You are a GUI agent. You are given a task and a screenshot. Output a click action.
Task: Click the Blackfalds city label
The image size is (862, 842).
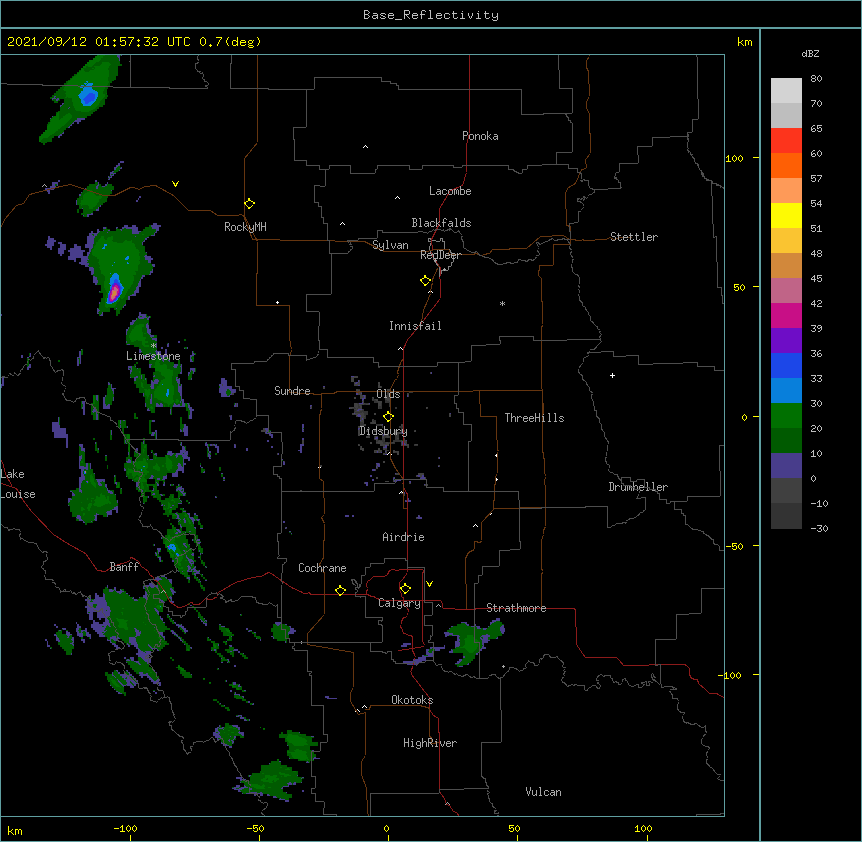[441, 223]
